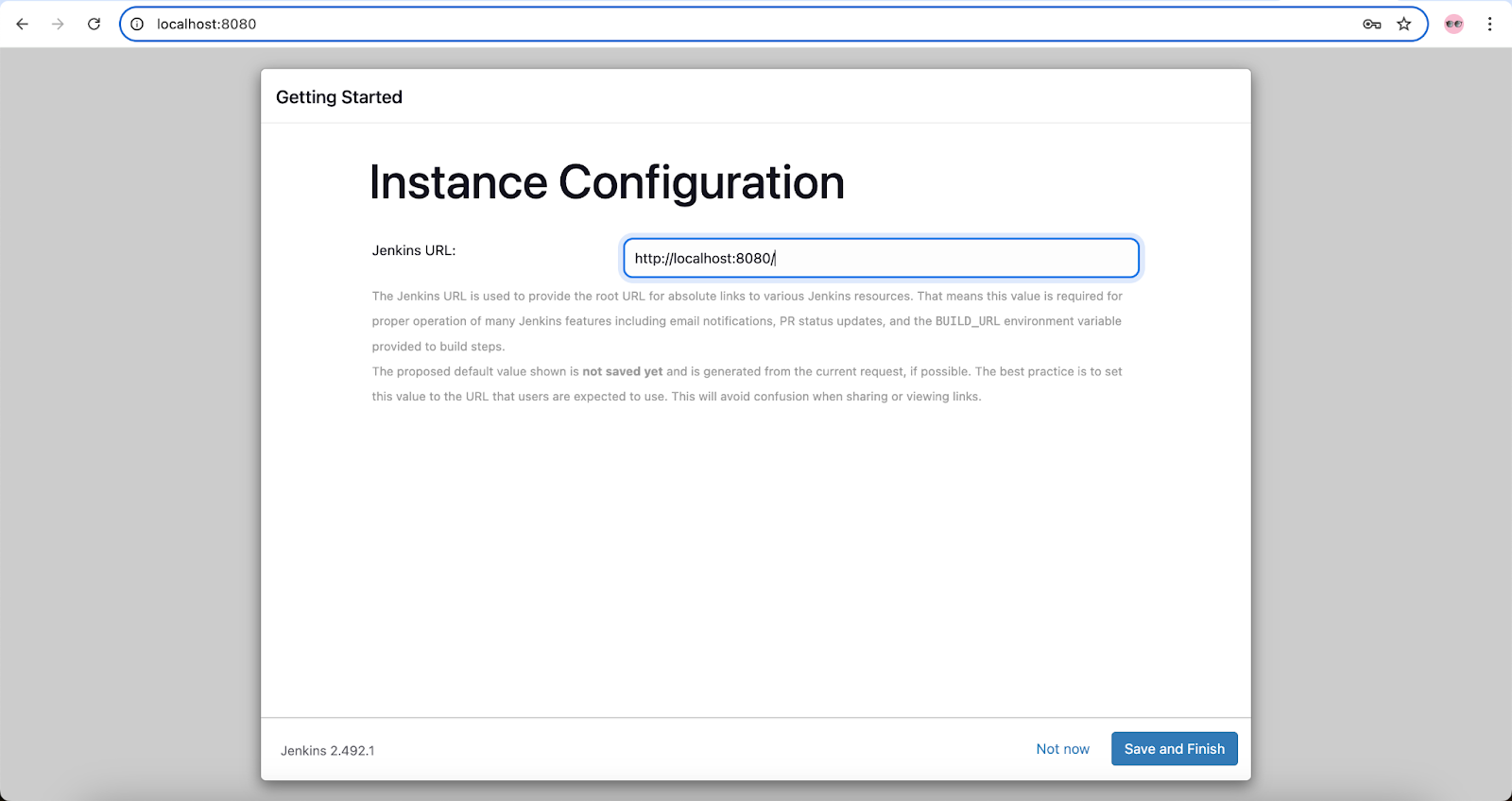Click the bold 'not saved yet' text
The width and height of the screenshot is (1512, 801).
(x=623, y=371)
